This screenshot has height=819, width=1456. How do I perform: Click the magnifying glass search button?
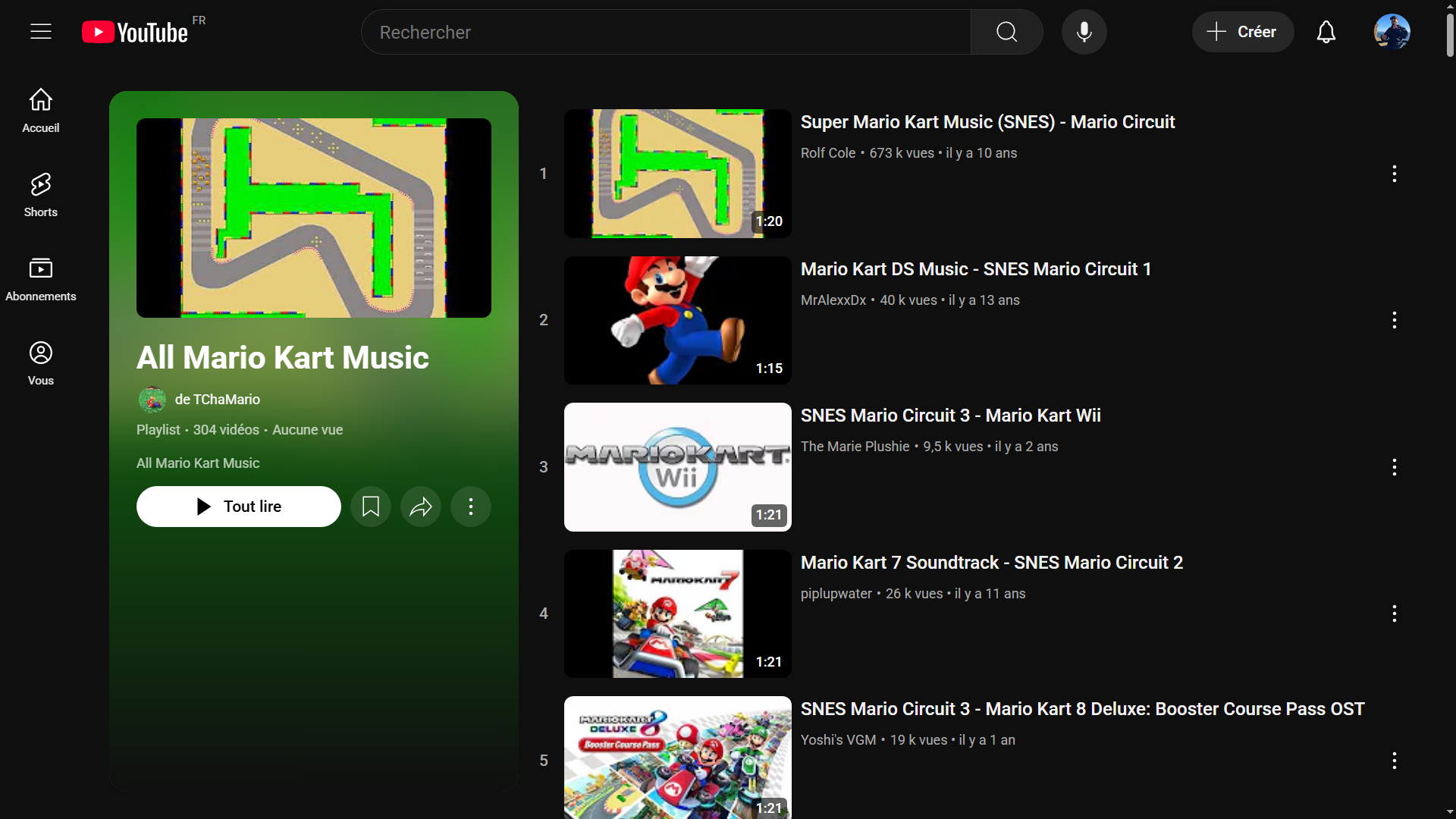pos(1006,32)
